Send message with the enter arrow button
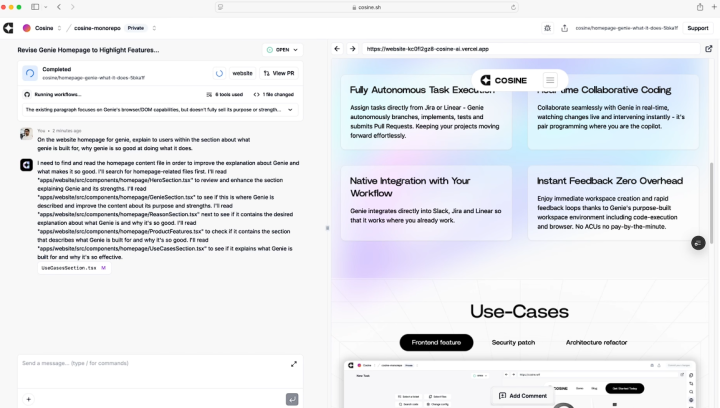 coord(292,399)
